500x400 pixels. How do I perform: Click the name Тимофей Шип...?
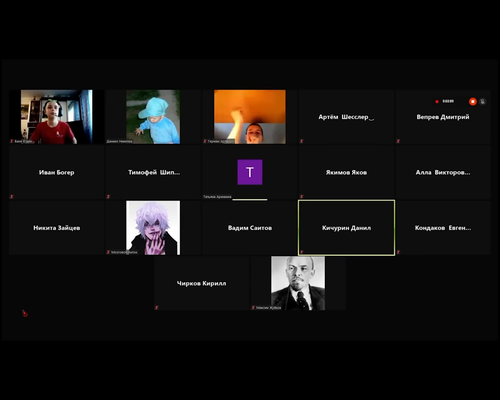pyautogui.click(x=154, y=172)
